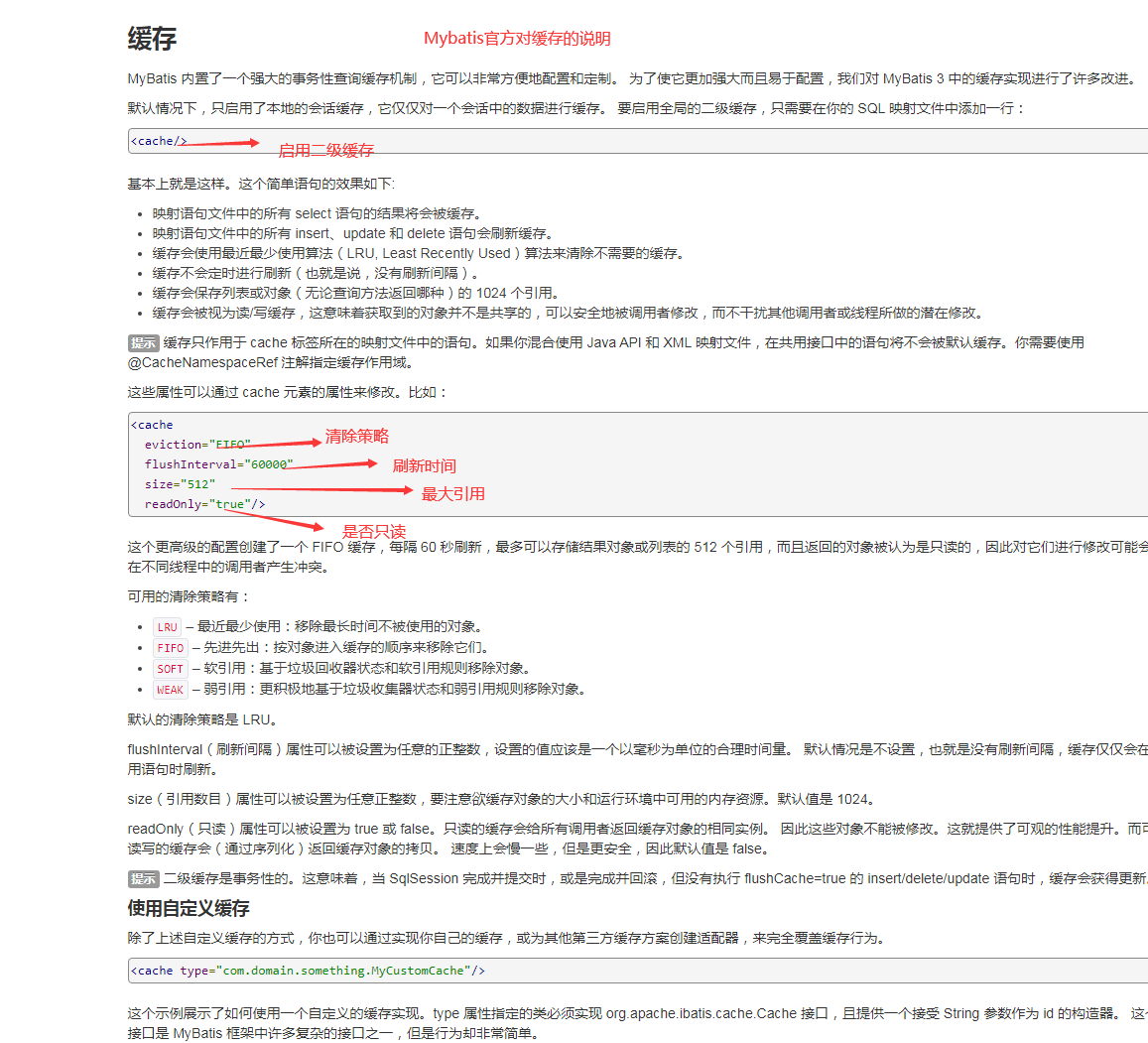This screenshot has height=1043, width=1148.
Task: Click bullet about insert、update 和 delete 语句
Action: [352, 233]
